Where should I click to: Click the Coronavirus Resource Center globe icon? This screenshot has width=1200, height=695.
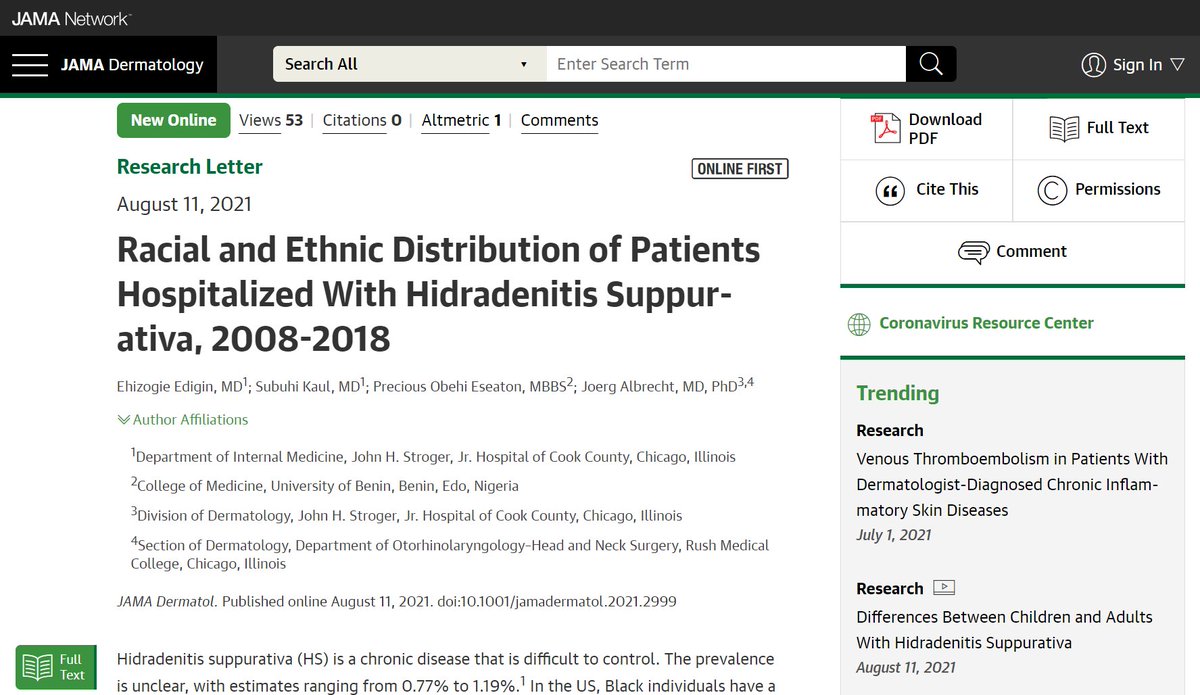(x=859, y=324)
